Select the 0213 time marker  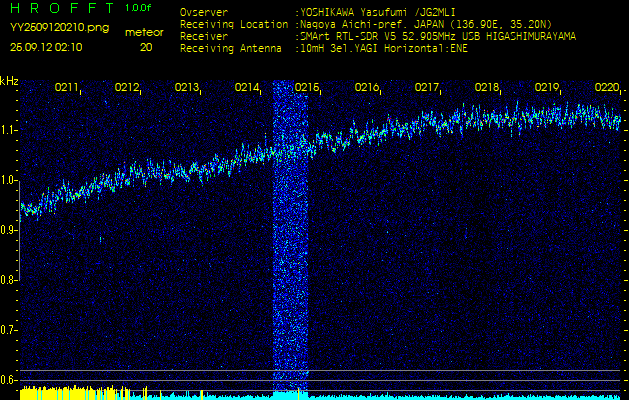(x=187, y=88)
